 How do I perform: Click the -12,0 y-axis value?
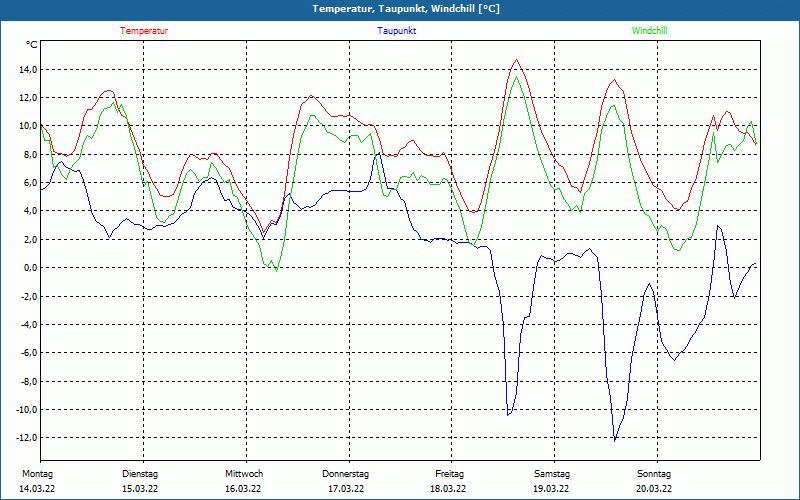coord(26,437)
